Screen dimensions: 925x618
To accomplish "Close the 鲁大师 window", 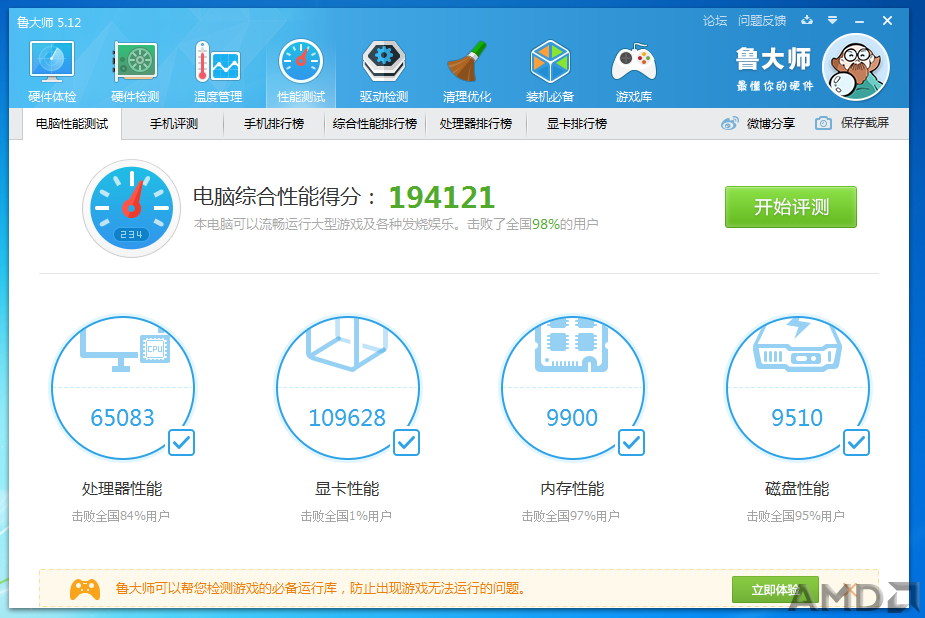I will 887,21.
